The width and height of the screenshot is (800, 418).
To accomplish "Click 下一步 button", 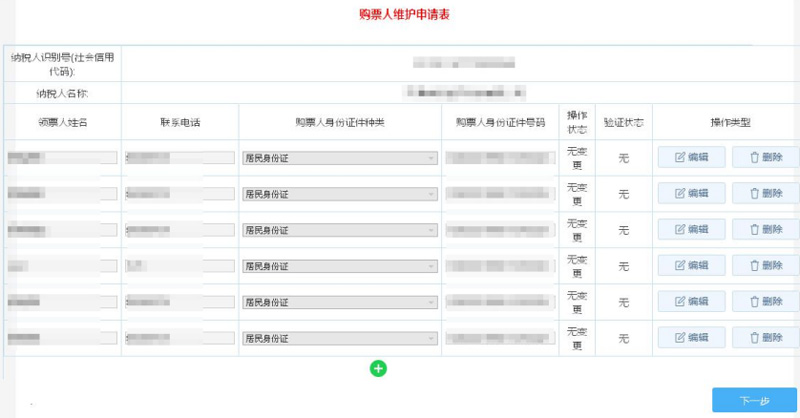I will 755,400.
